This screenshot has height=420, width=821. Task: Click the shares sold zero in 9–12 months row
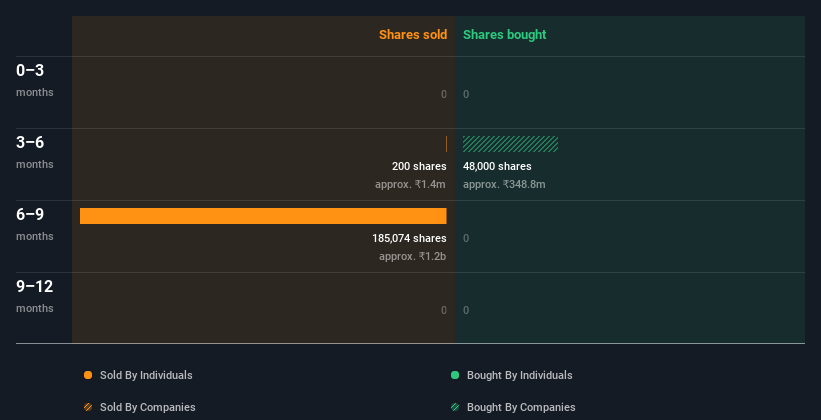pyautogui.click(x=443, y=310)
